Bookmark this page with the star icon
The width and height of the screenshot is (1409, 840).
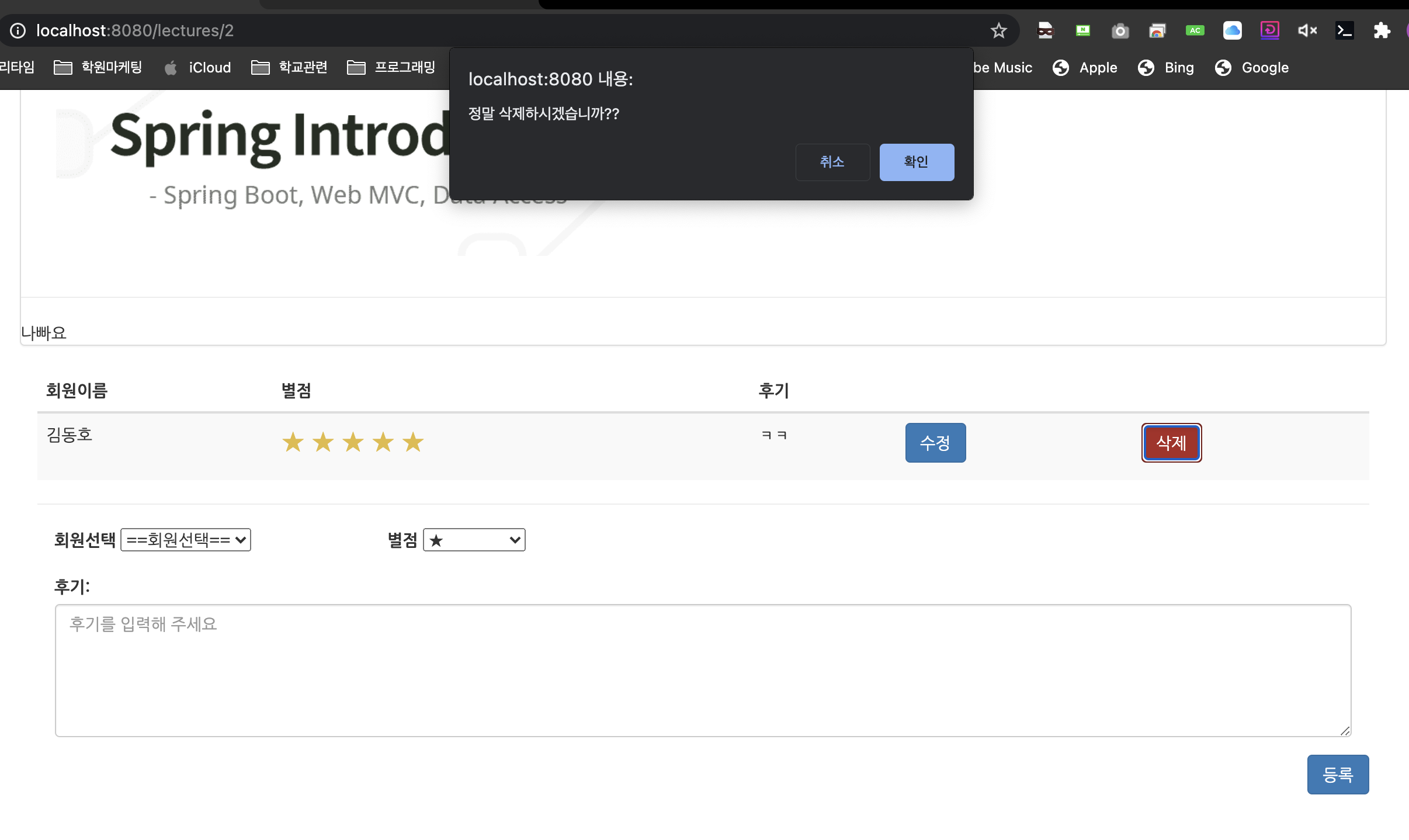click(998, 30)
